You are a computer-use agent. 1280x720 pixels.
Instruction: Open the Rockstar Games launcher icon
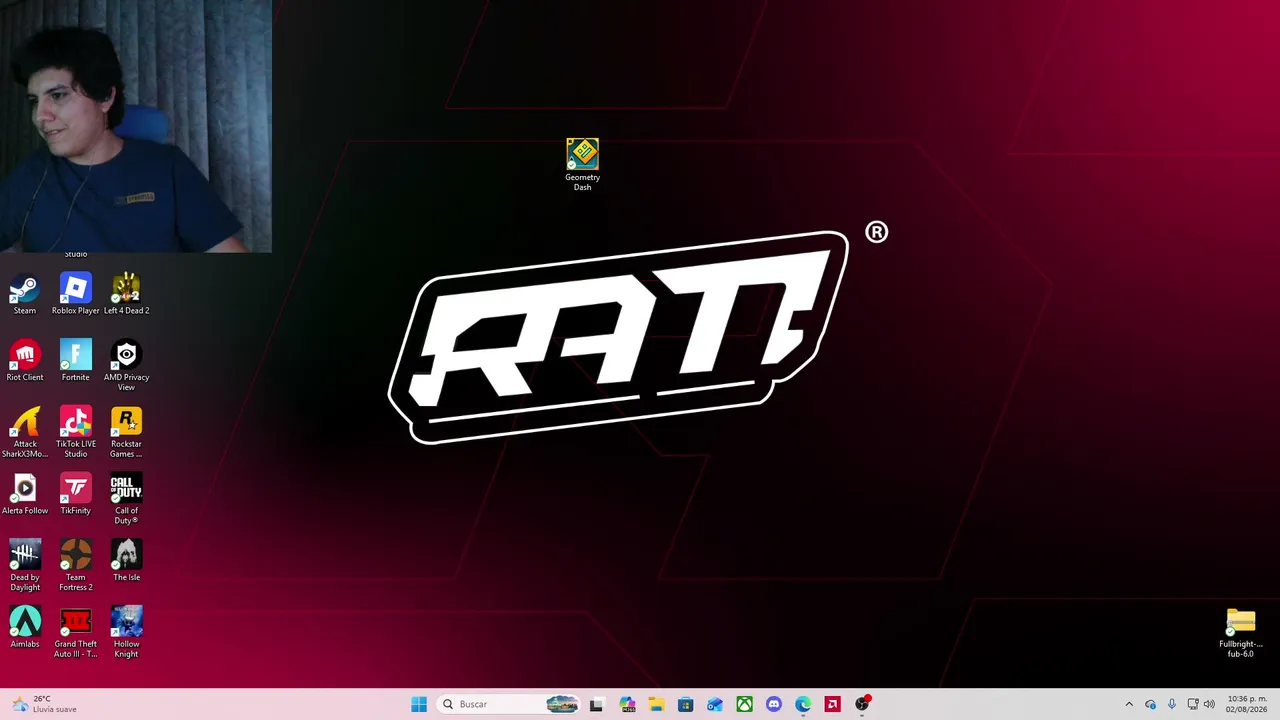click(x=126, y=433)
